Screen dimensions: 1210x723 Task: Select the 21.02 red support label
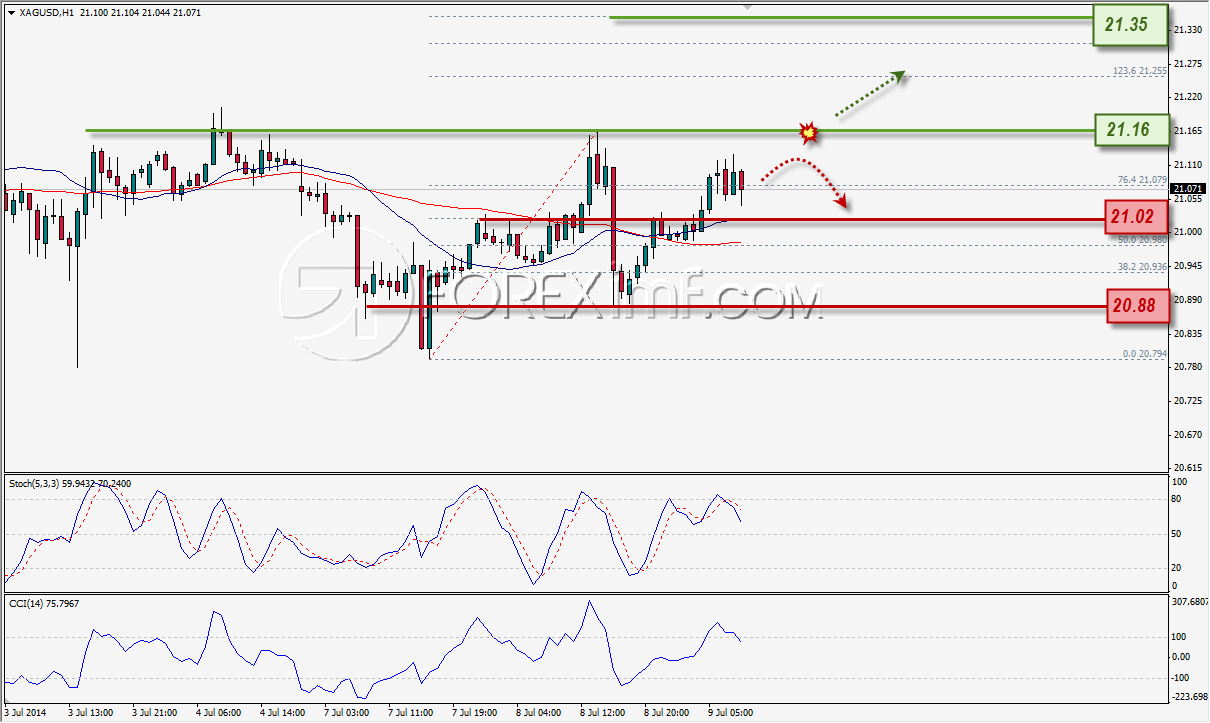tap(1137, 215)
